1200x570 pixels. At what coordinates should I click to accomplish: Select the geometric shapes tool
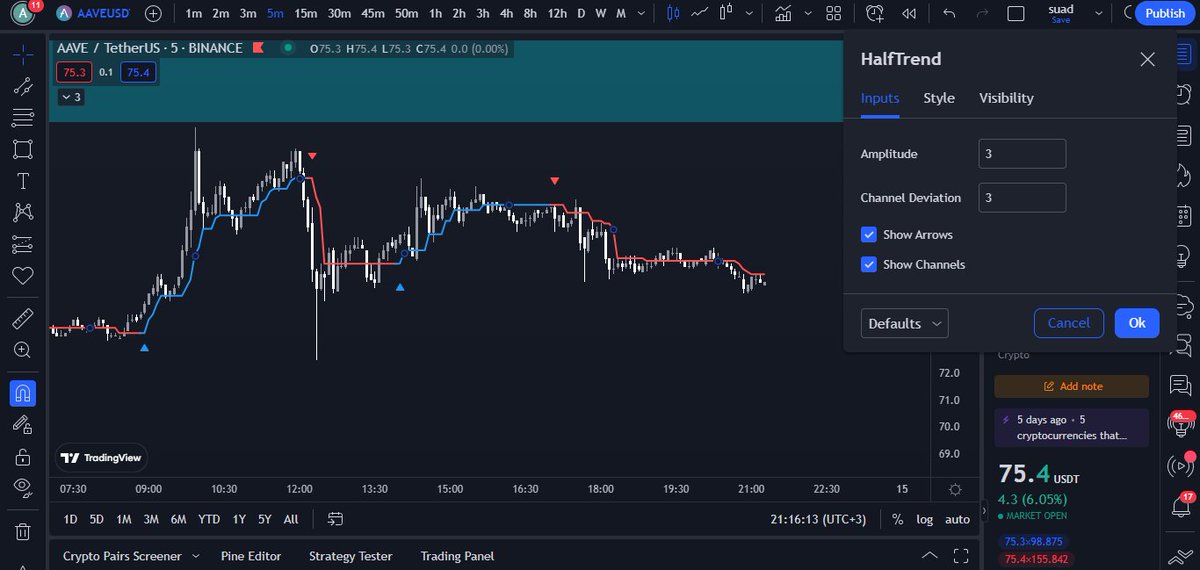[x=22, y=150]
